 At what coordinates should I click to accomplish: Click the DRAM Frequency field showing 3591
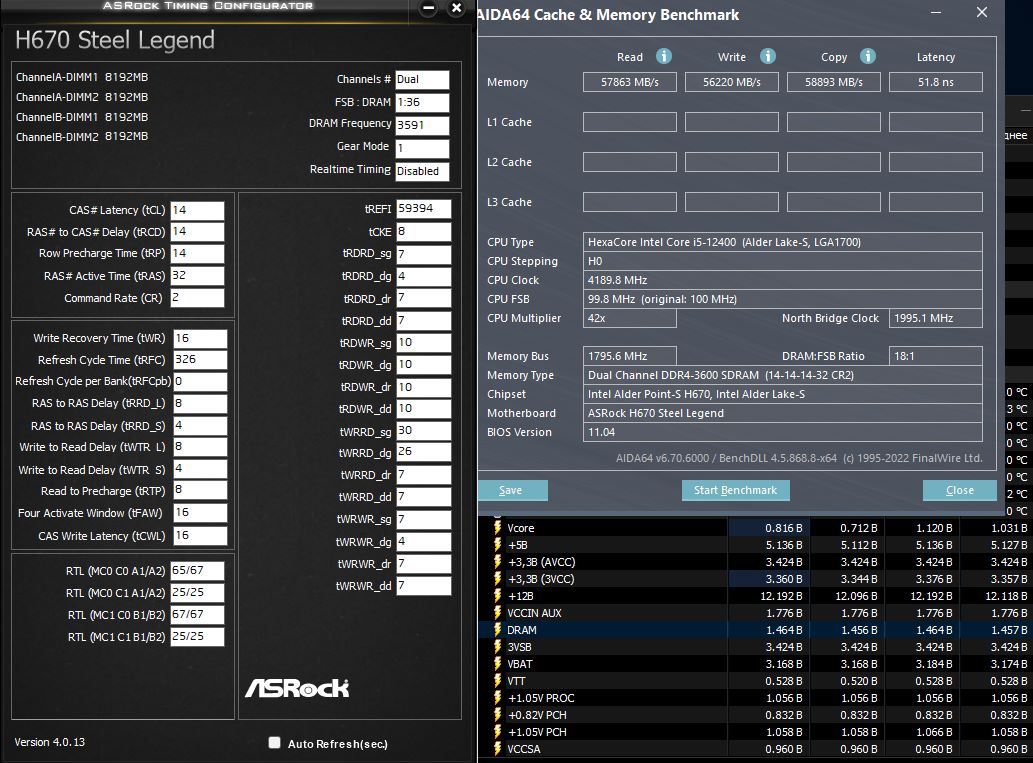(x=422, y=125)
